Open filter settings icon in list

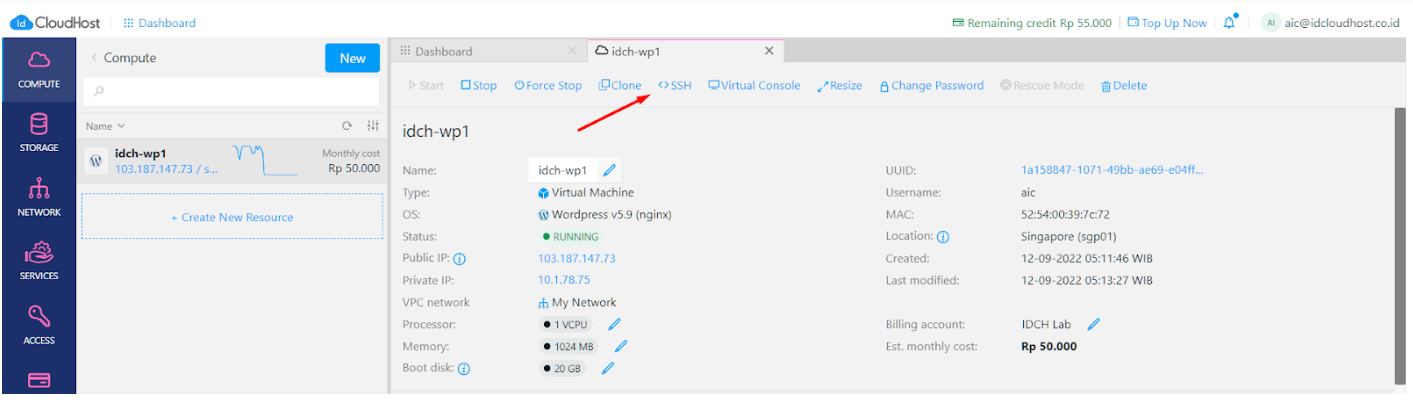tap(372, 126)
